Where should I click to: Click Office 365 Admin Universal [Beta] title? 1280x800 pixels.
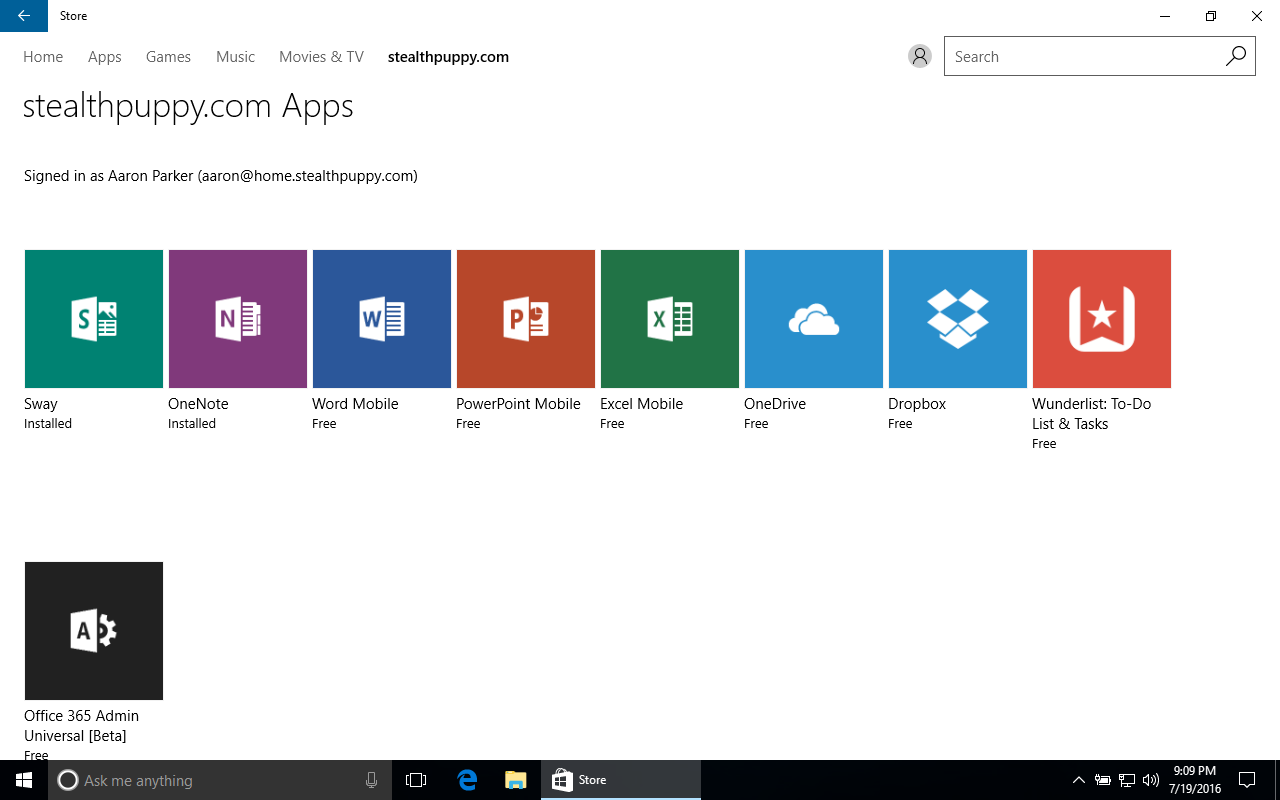coord(81,726)
